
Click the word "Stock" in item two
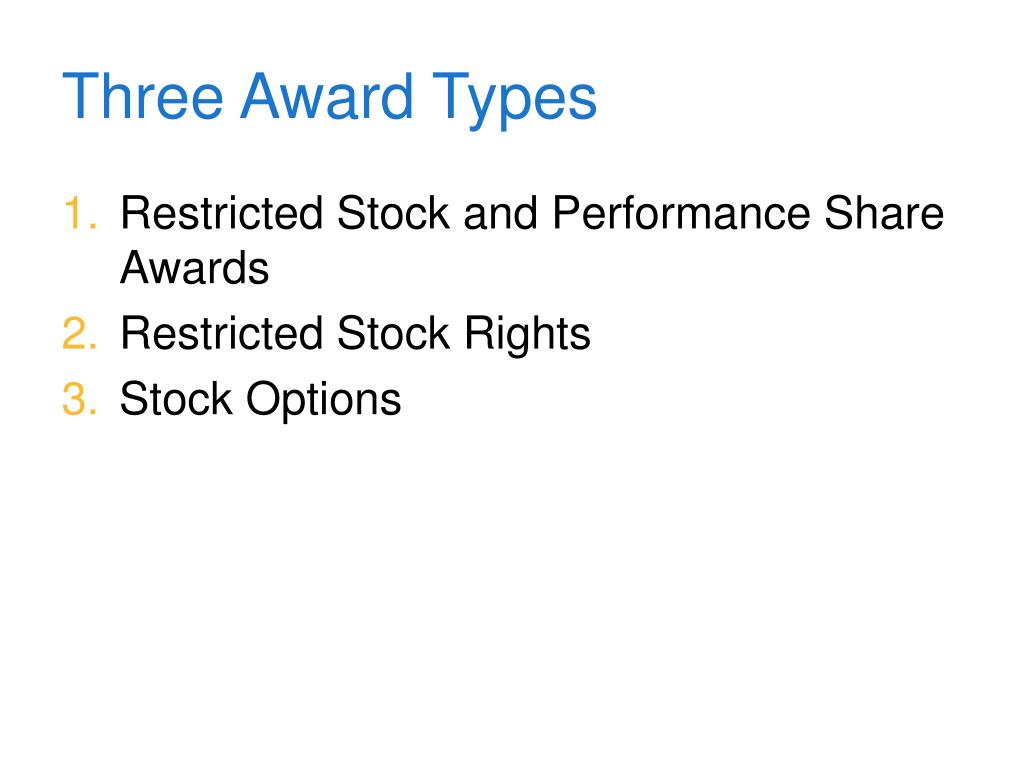(394, 333)
